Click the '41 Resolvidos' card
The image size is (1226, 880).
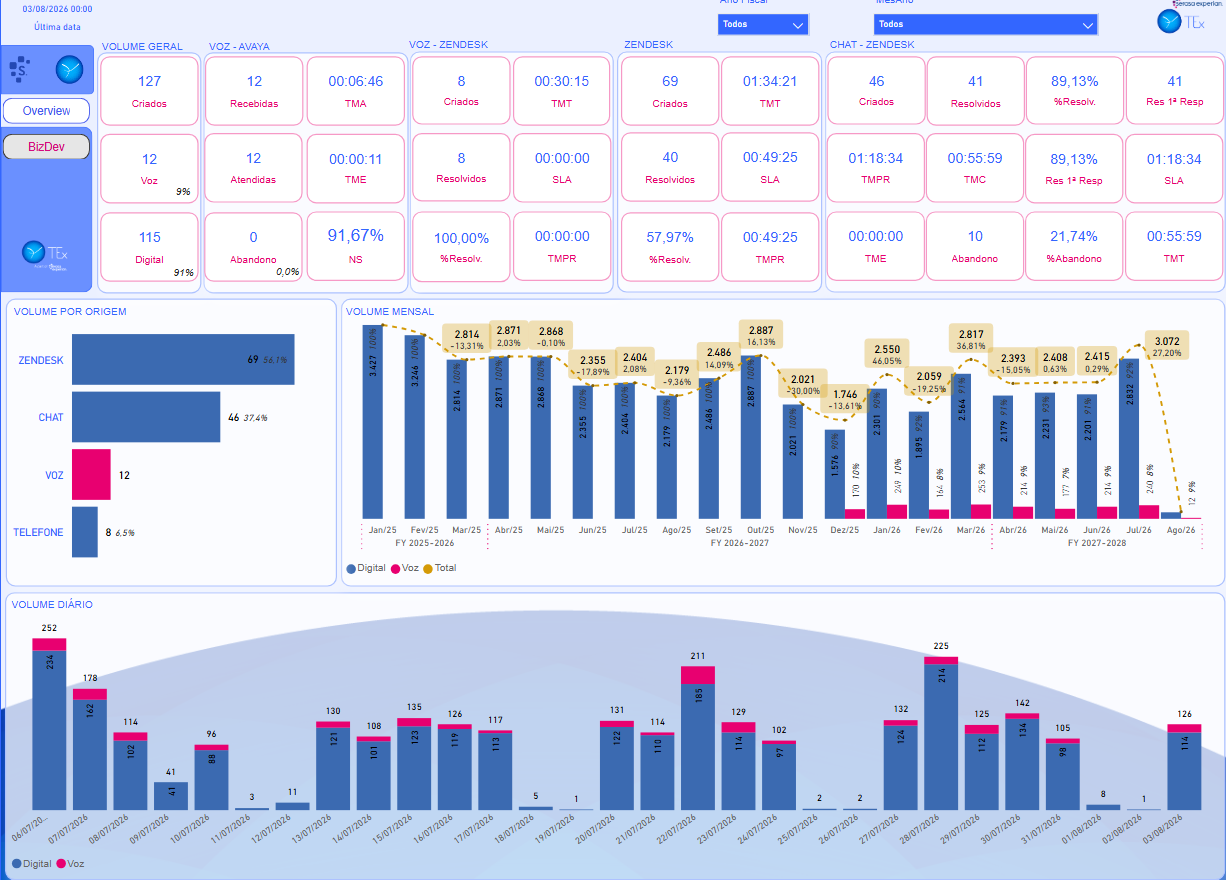click(976, 91)
